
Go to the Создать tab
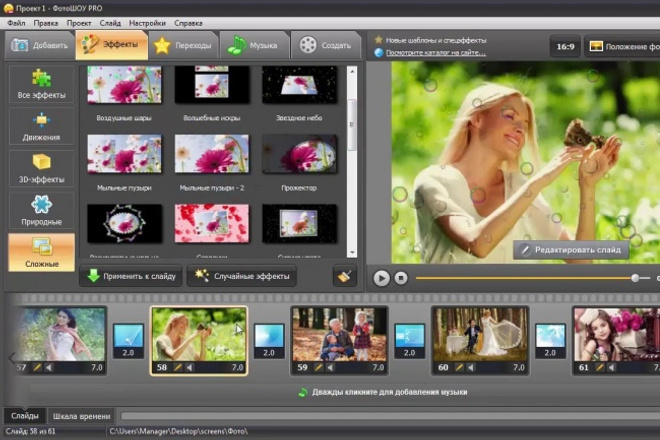326,45
